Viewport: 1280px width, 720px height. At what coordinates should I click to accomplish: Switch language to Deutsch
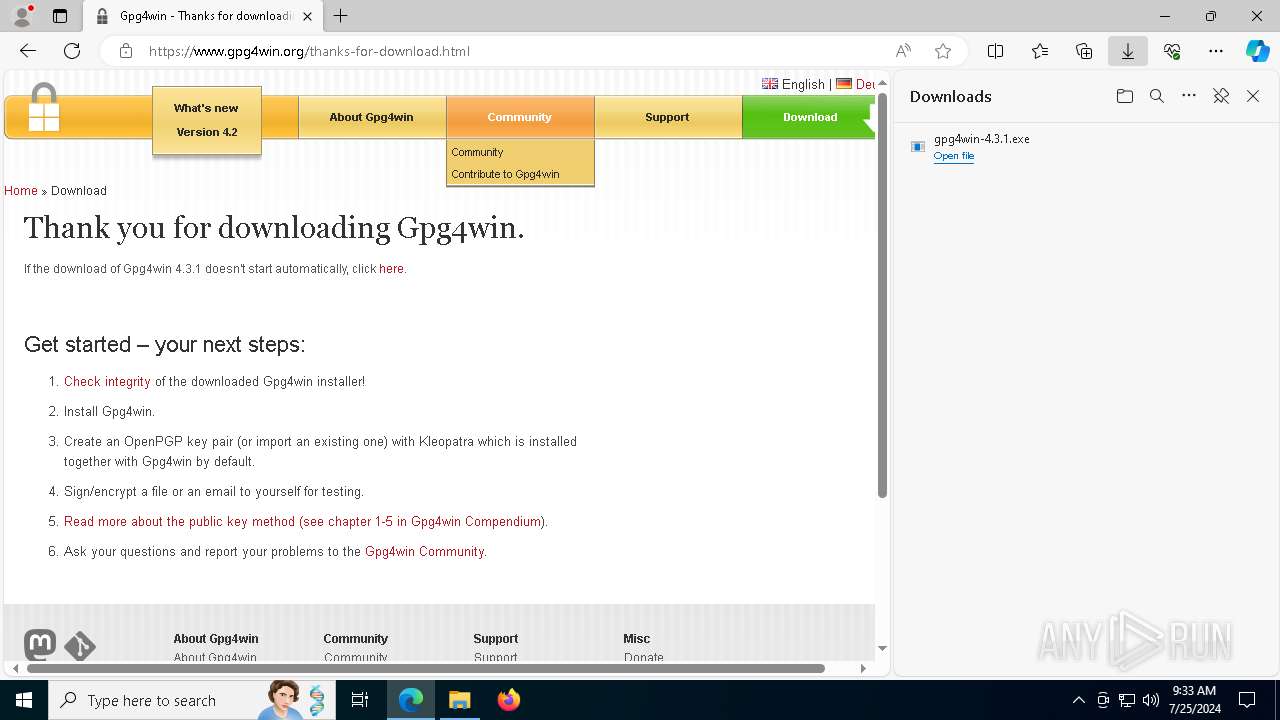tap(856, 84)
